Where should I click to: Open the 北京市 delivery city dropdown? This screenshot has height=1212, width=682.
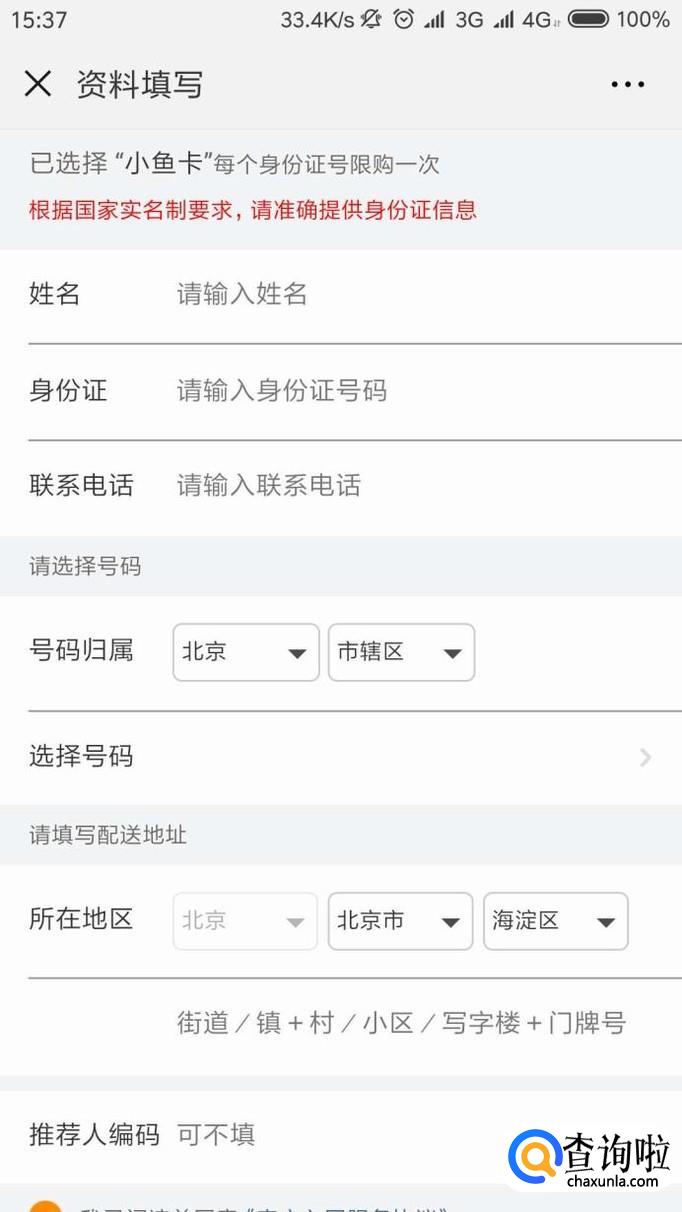(400, 920)
